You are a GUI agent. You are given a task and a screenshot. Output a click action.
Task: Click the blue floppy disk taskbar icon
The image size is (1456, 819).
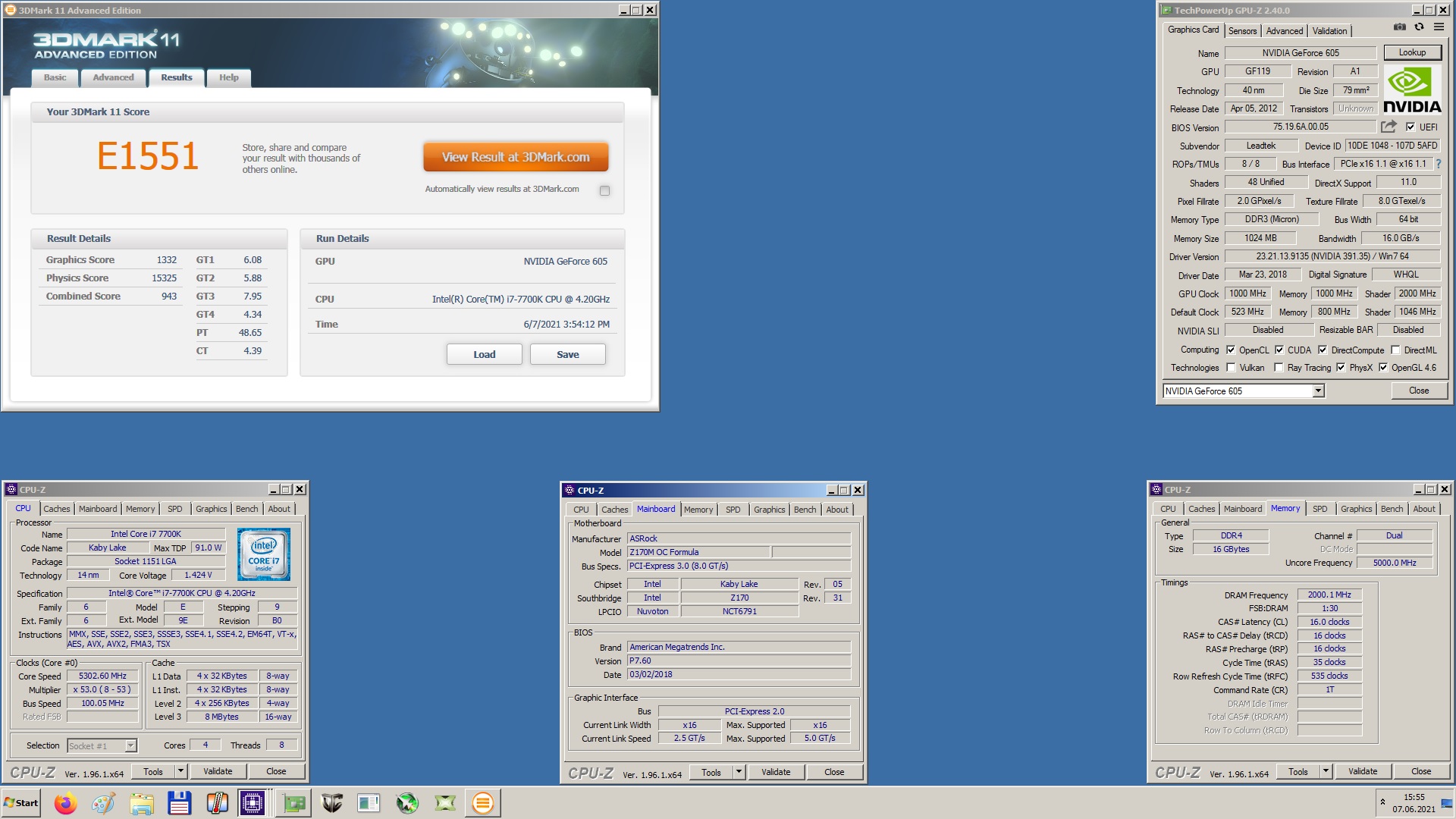(x=179, y=802)
